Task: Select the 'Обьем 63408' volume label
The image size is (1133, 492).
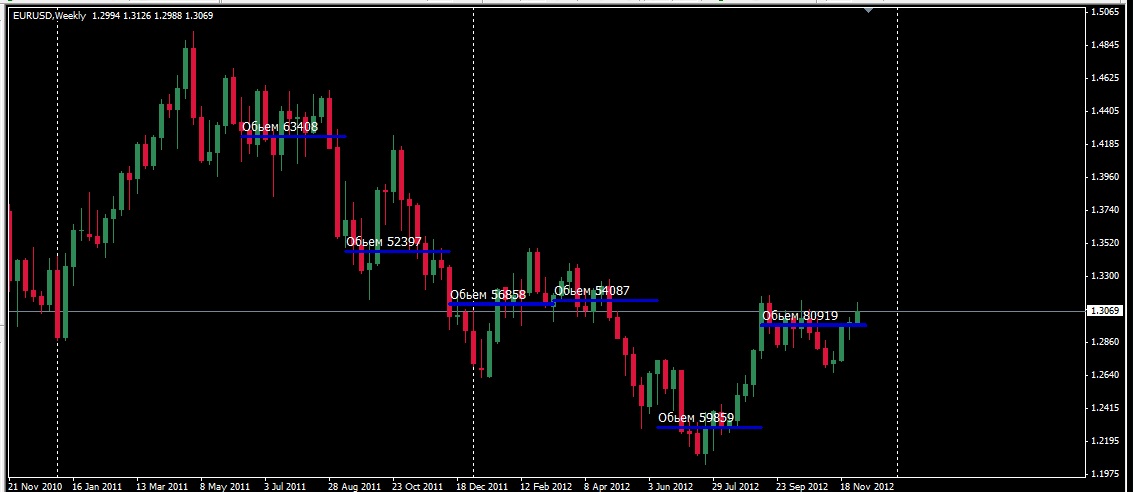Action: 280,127
